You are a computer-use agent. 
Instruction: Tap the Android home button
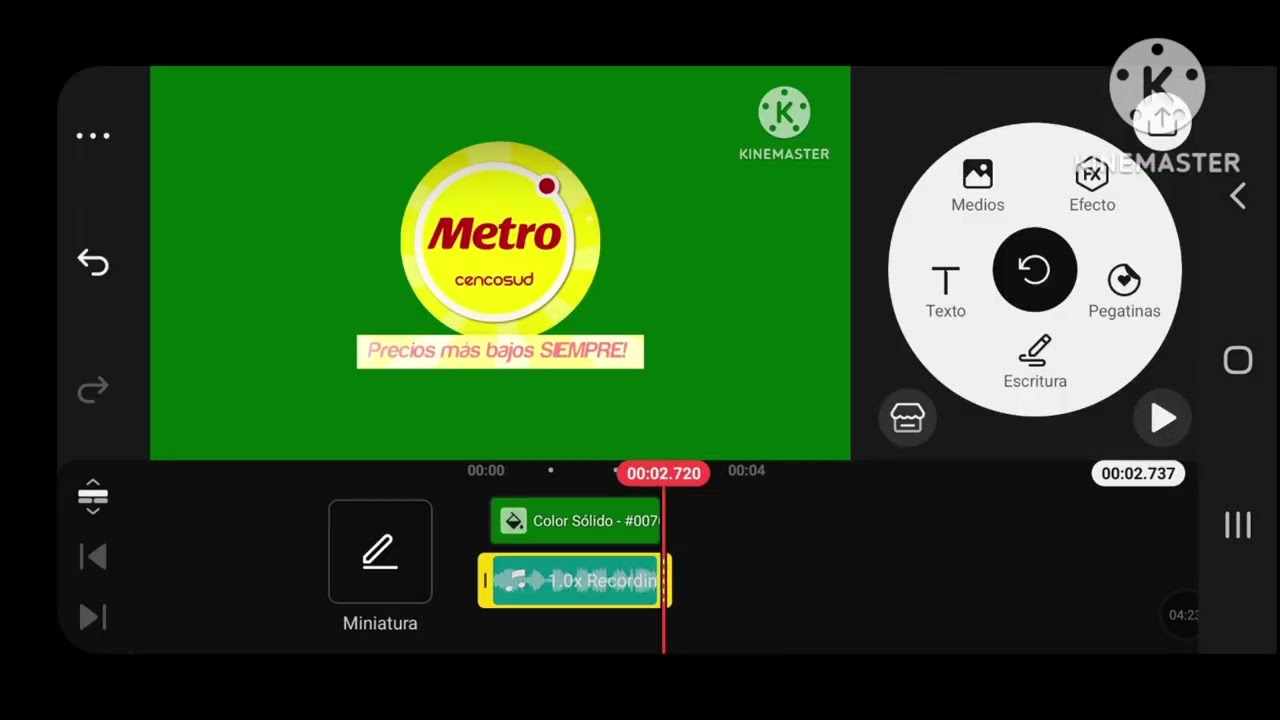coord(1238,361)
